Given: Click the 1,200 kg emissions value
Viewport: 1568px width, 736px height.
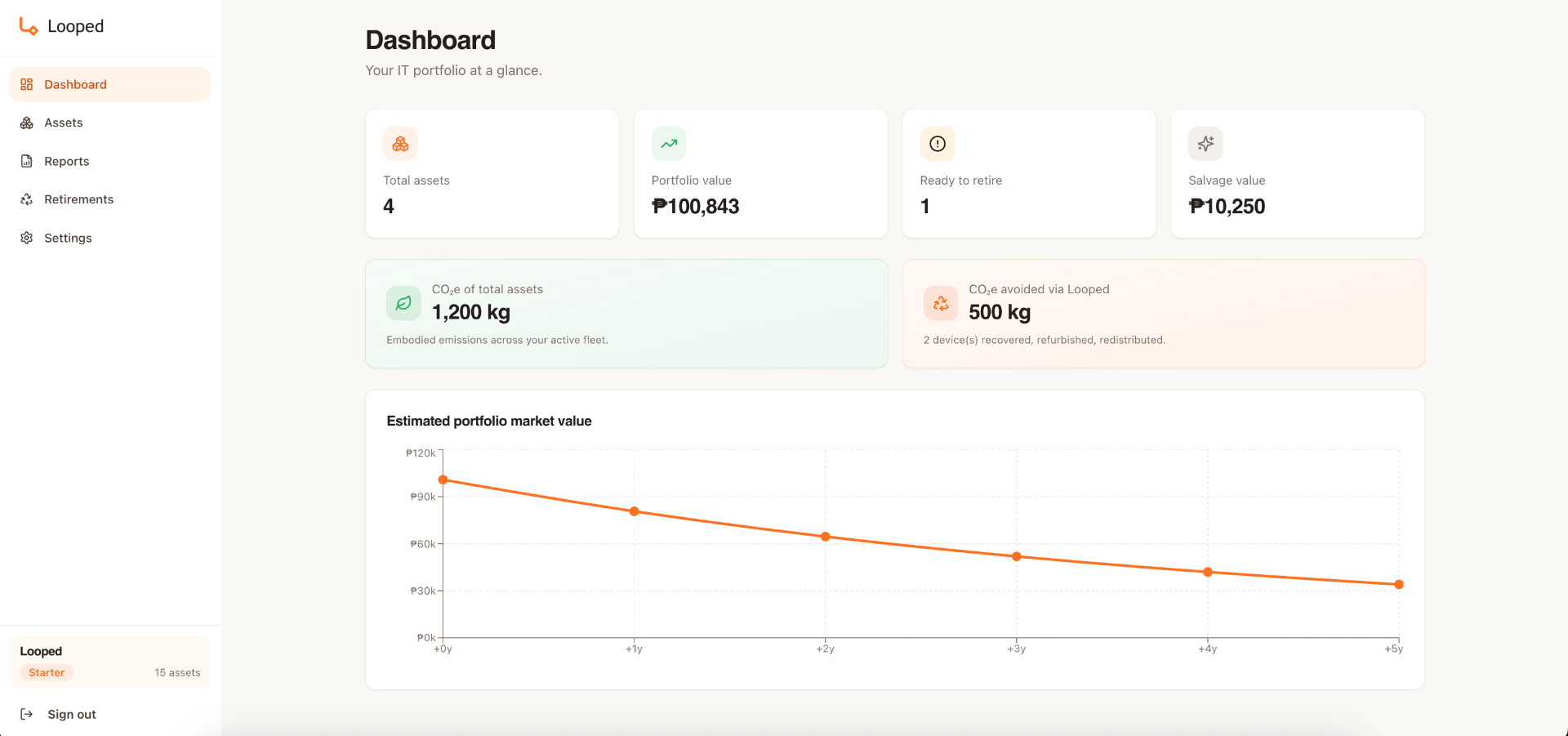Looking at the screenshot, I should [x=471, y=312].
